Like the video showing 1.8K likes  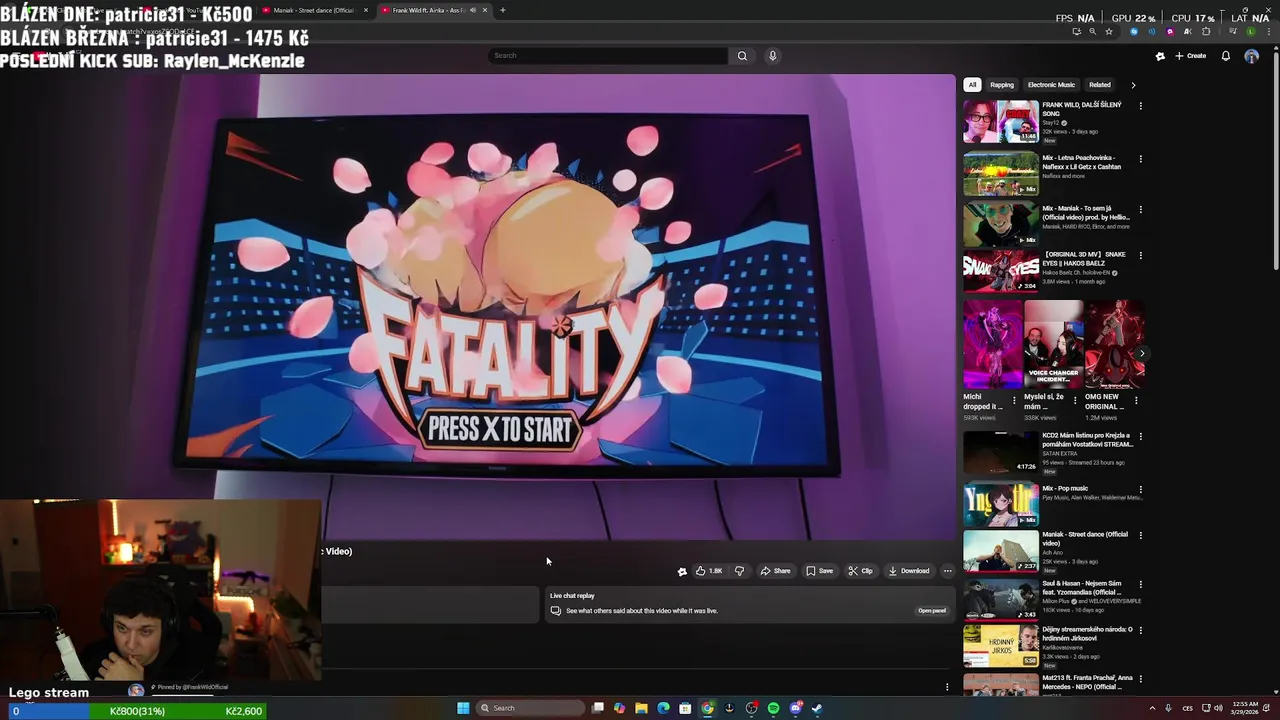point(709,571)
